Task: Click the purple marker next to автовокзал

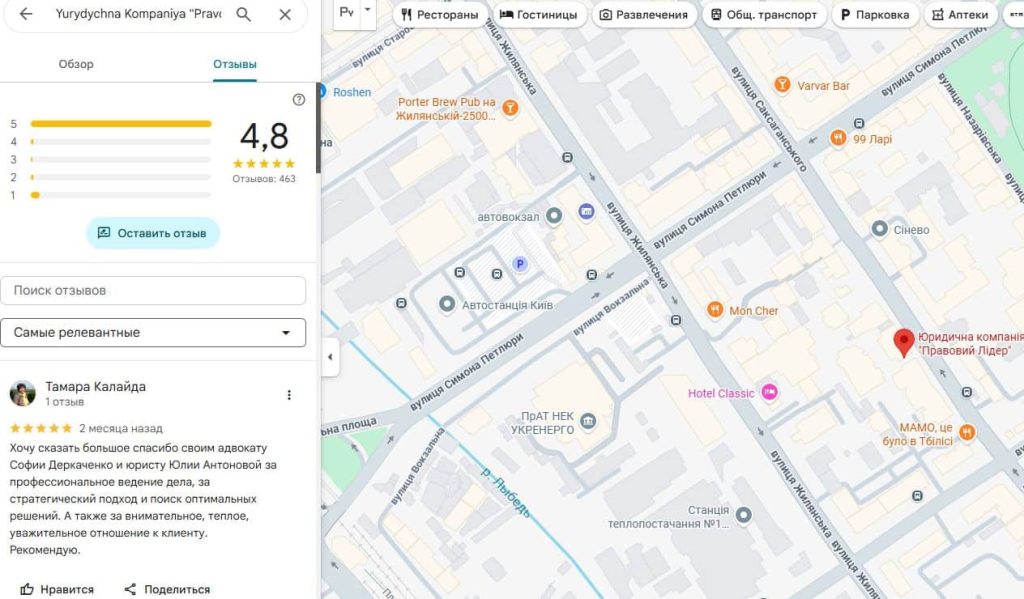Action: pyautogui.click(x=586, y=211)
